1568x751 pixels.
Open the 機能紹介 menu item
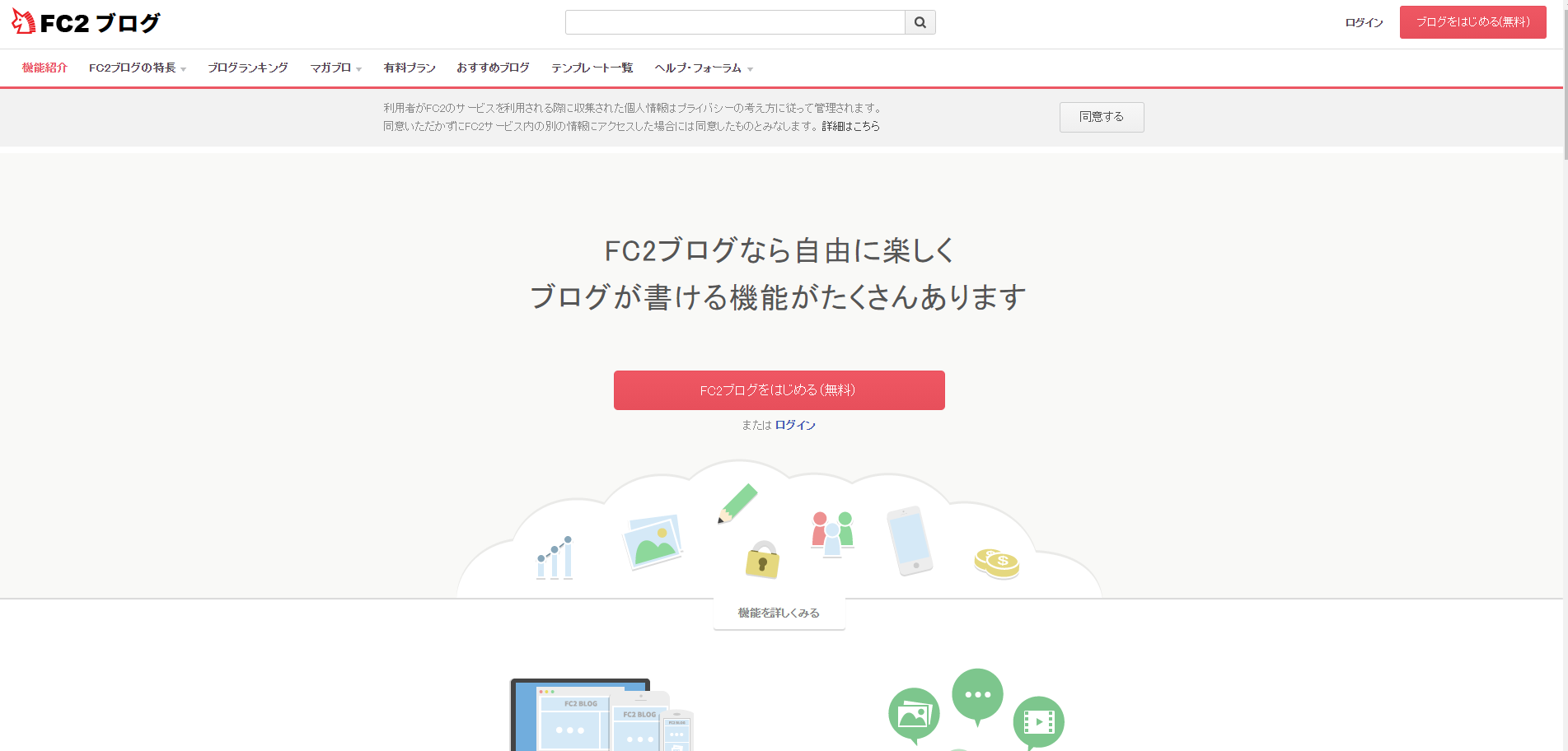click(x=44, y=68)
